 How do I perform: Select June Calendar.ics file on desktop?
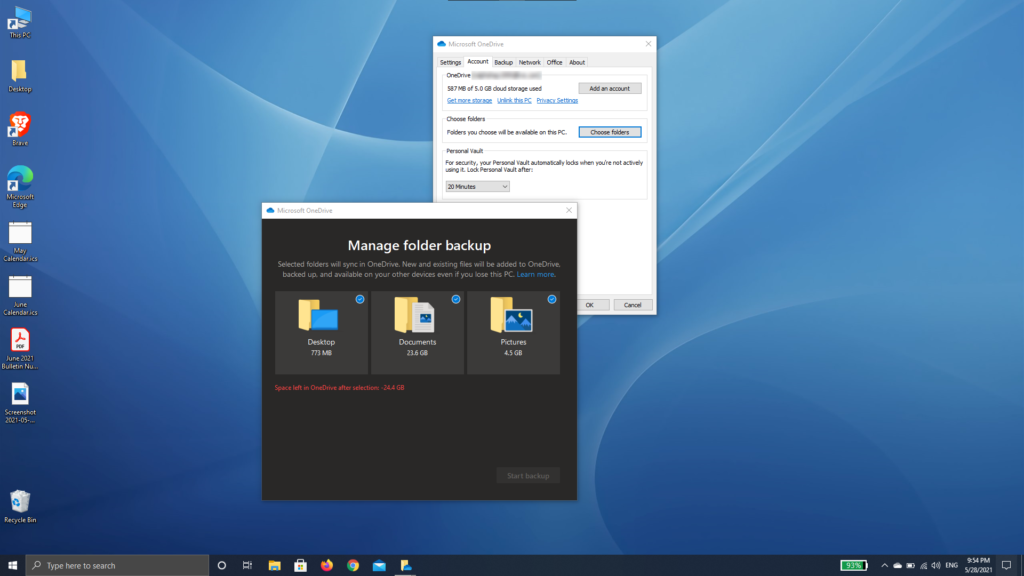coord(20,295)
